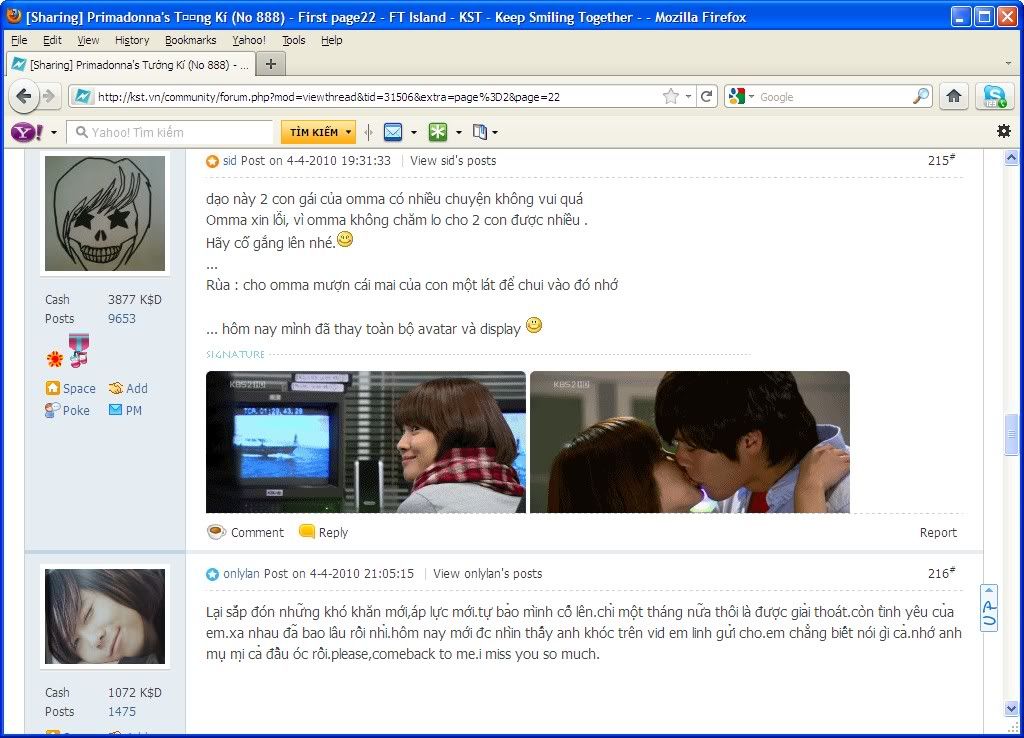
Task: Open the Tools menu
Action: tap(293, 40)
